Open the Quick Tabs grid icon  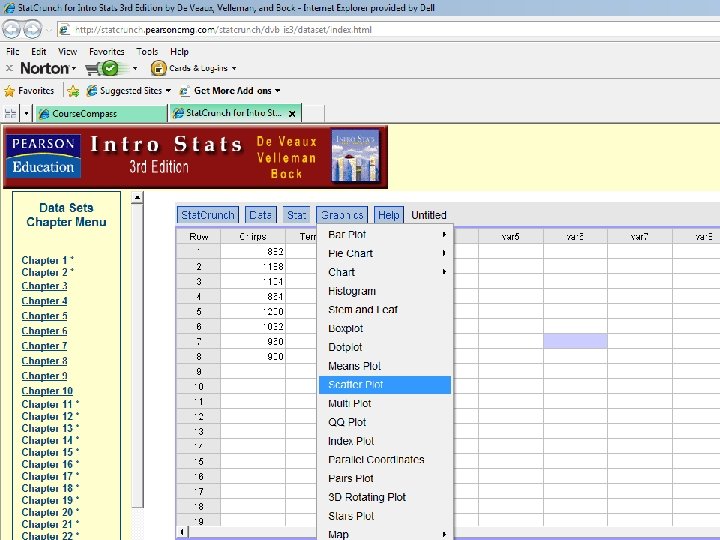pos(10,113)
